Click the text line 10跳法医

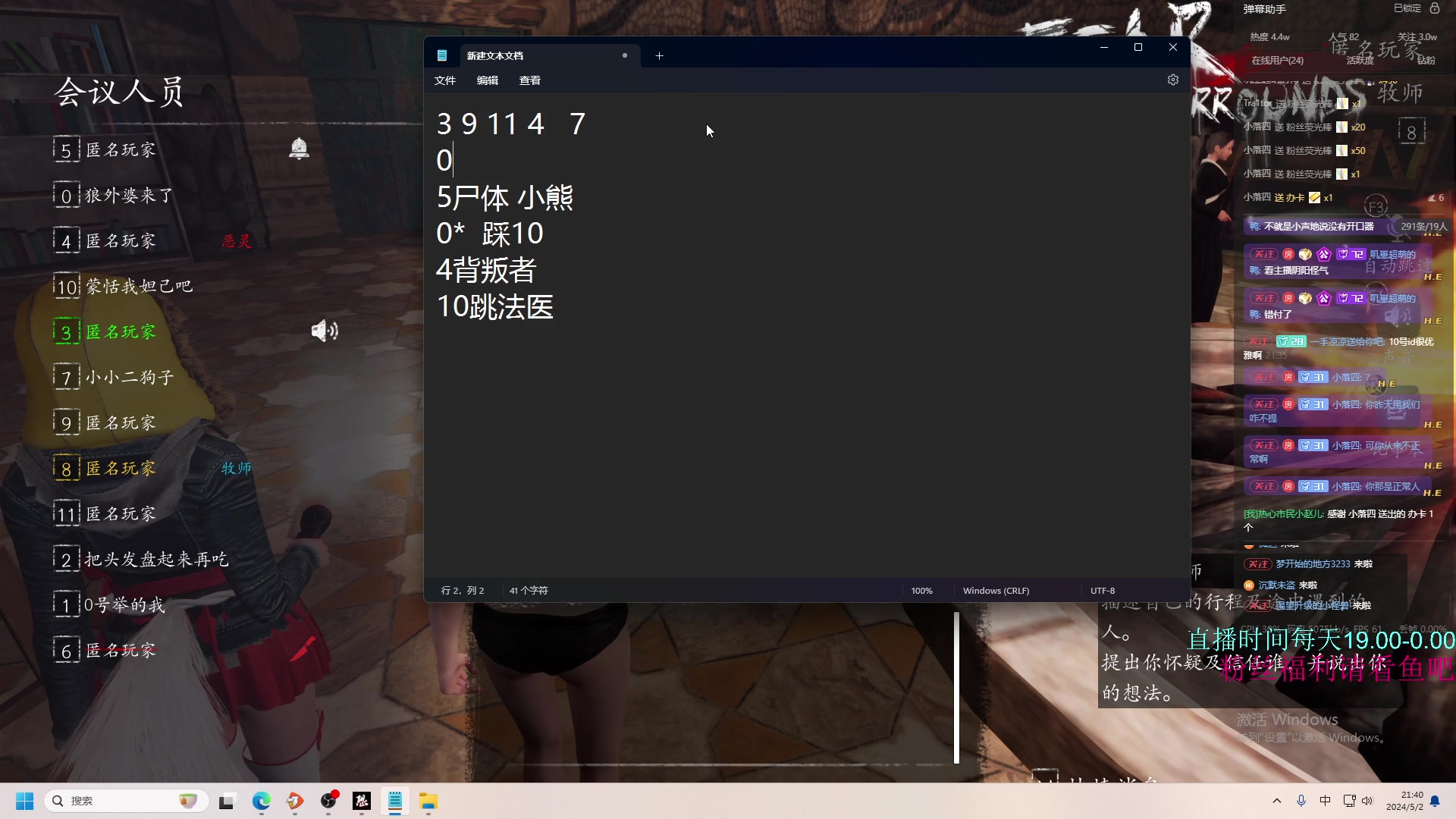494,307
